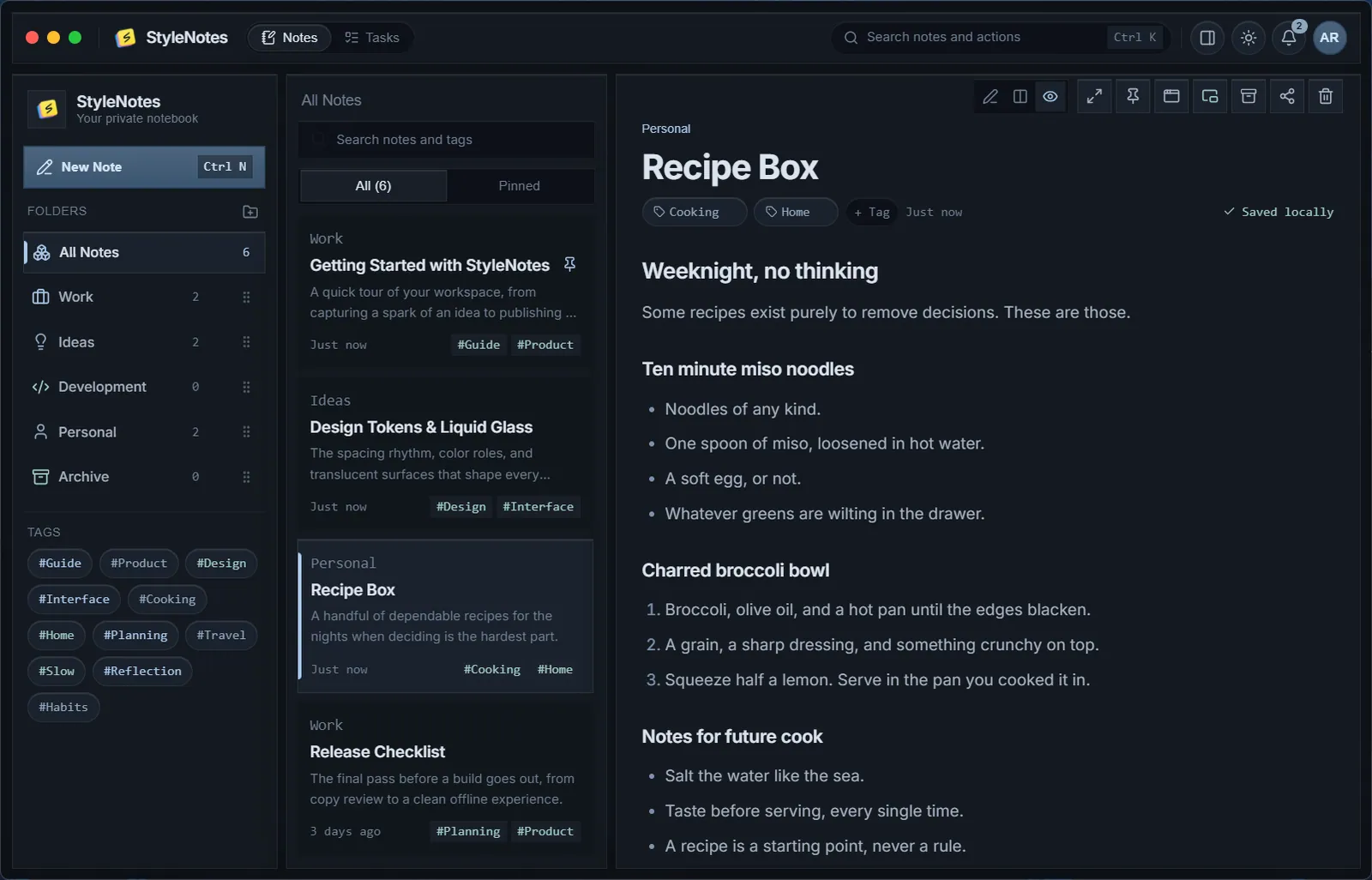The width and height of the screenshot is (1372, 880).
Task: Add a tag with the + Tag button
Action: 872,213
